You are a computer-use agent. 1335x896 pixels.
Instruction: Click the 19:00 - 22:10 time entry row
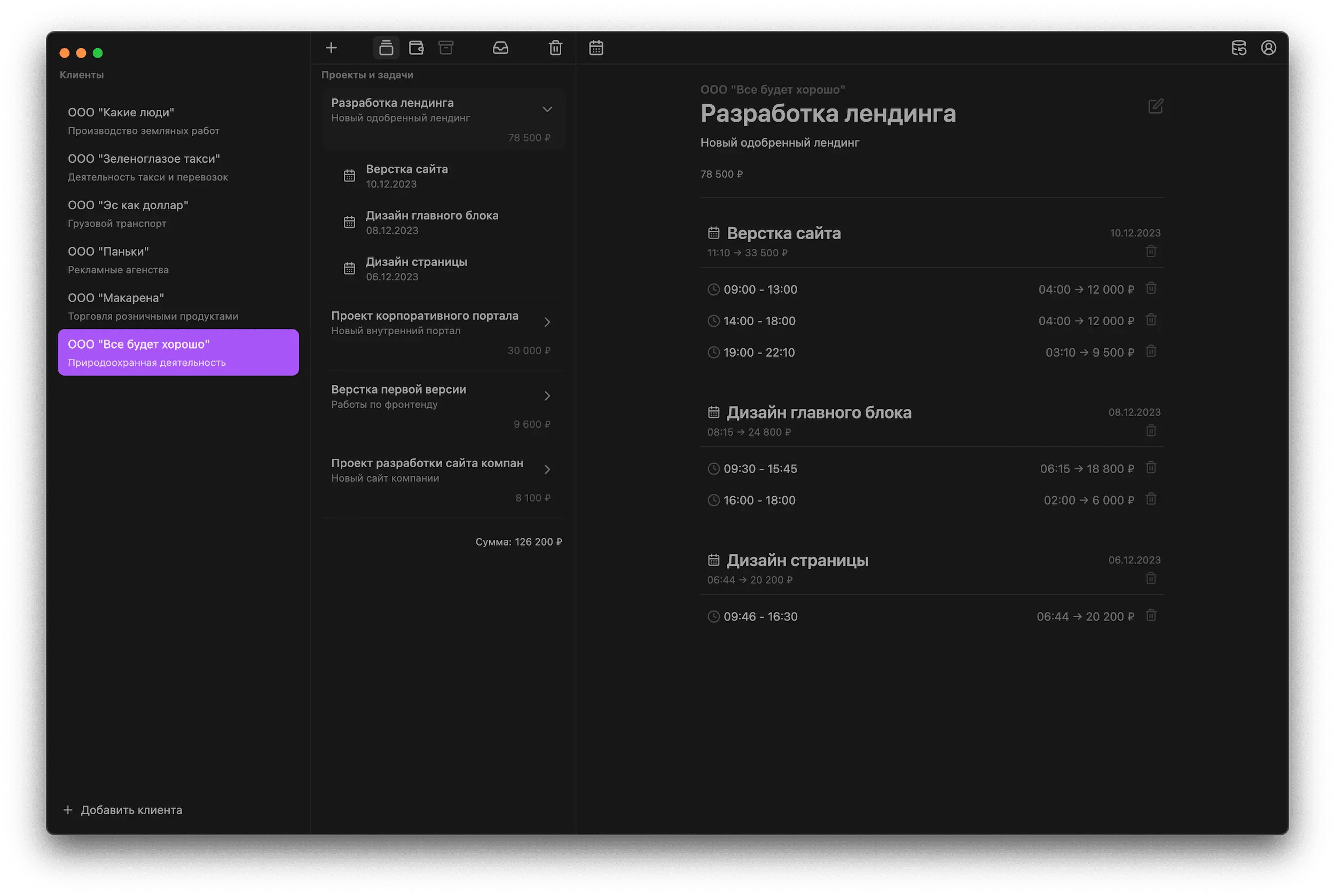pos(759,352)
